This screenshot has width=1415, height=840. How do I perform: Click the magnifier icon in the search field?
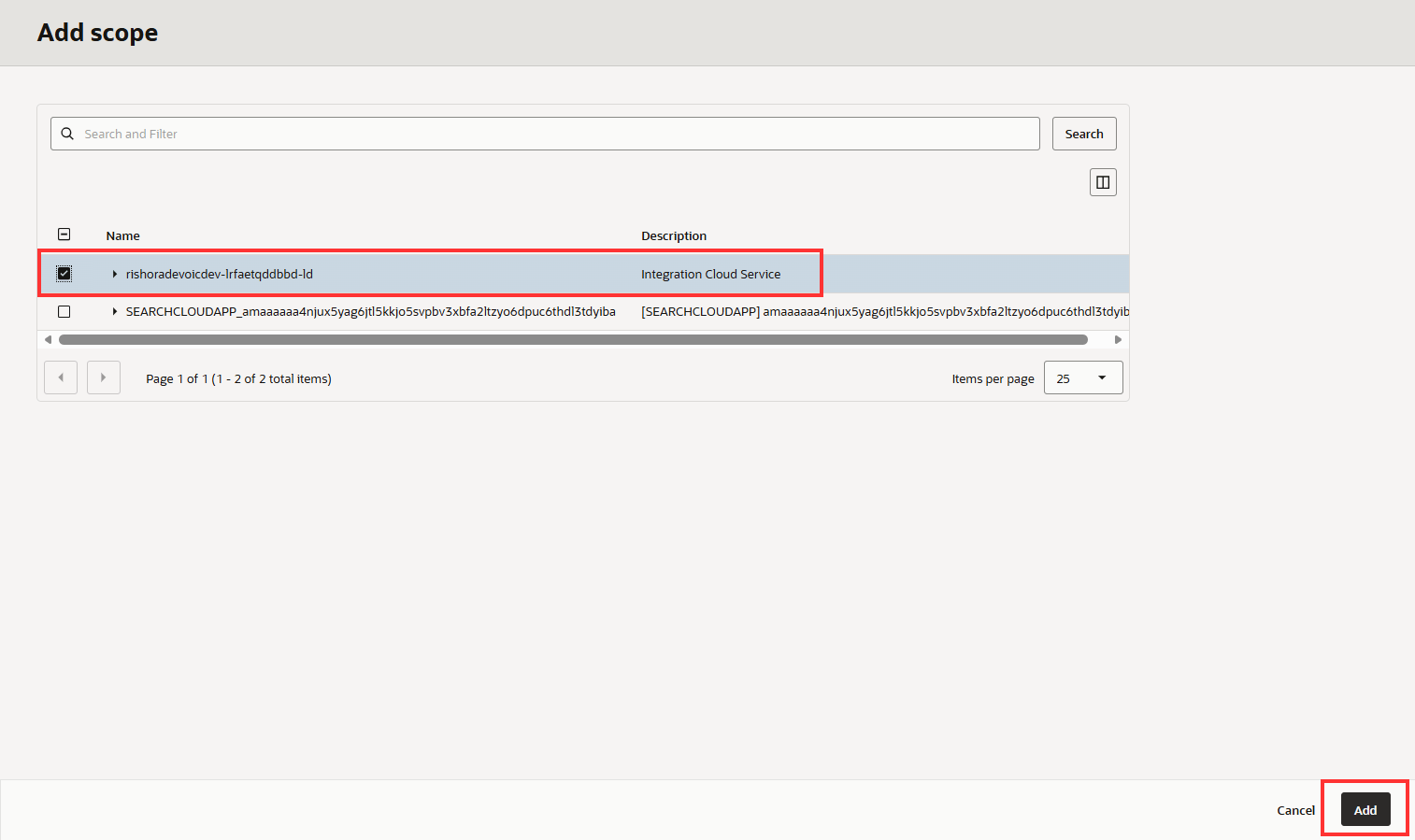point(67,134)
